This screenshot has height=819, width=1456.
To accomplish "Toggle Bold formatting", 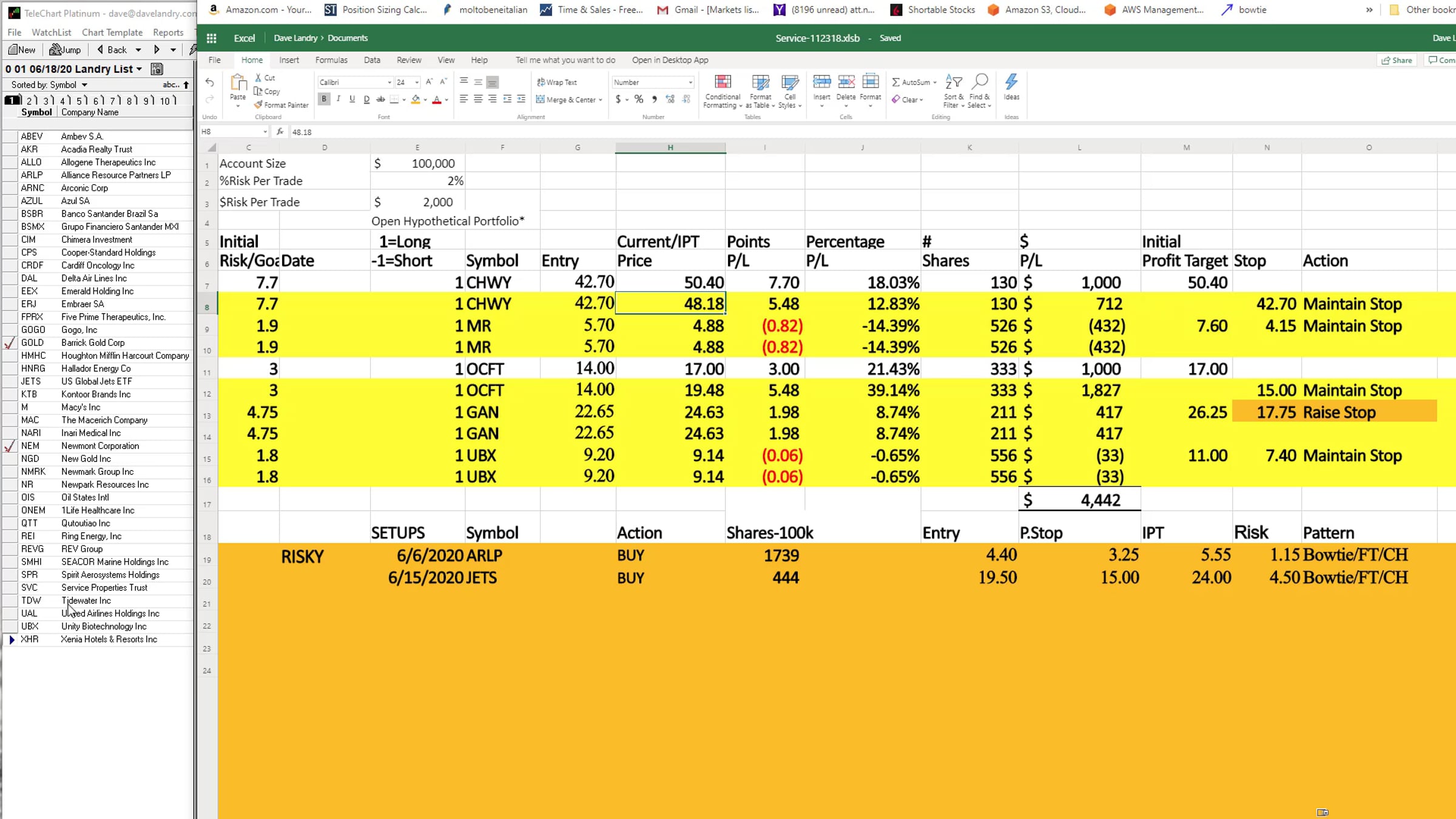I will (324, 99).
